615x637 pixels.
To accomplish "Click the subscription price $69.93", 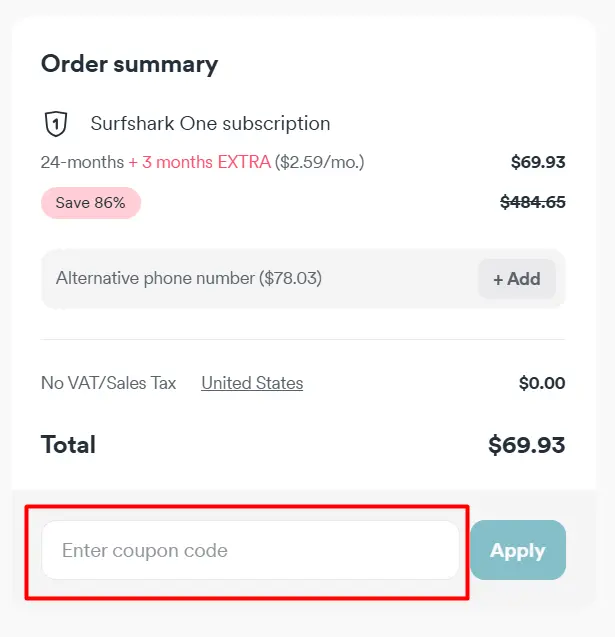I will coord(537,162).
